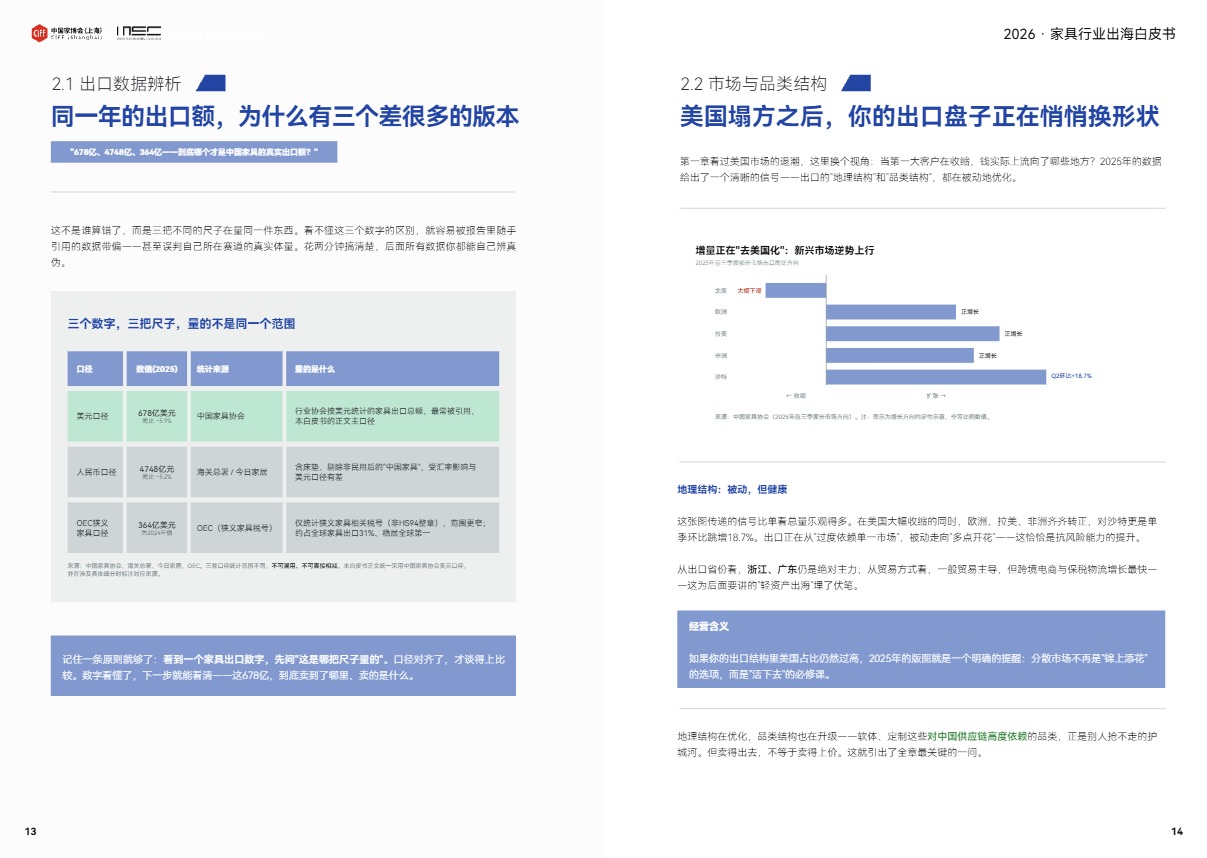The width and height of the screenshot is (1207, 858).
Task: Click table header cell '统计来源'
Action: pyautogui.click(x=235, y=369)
